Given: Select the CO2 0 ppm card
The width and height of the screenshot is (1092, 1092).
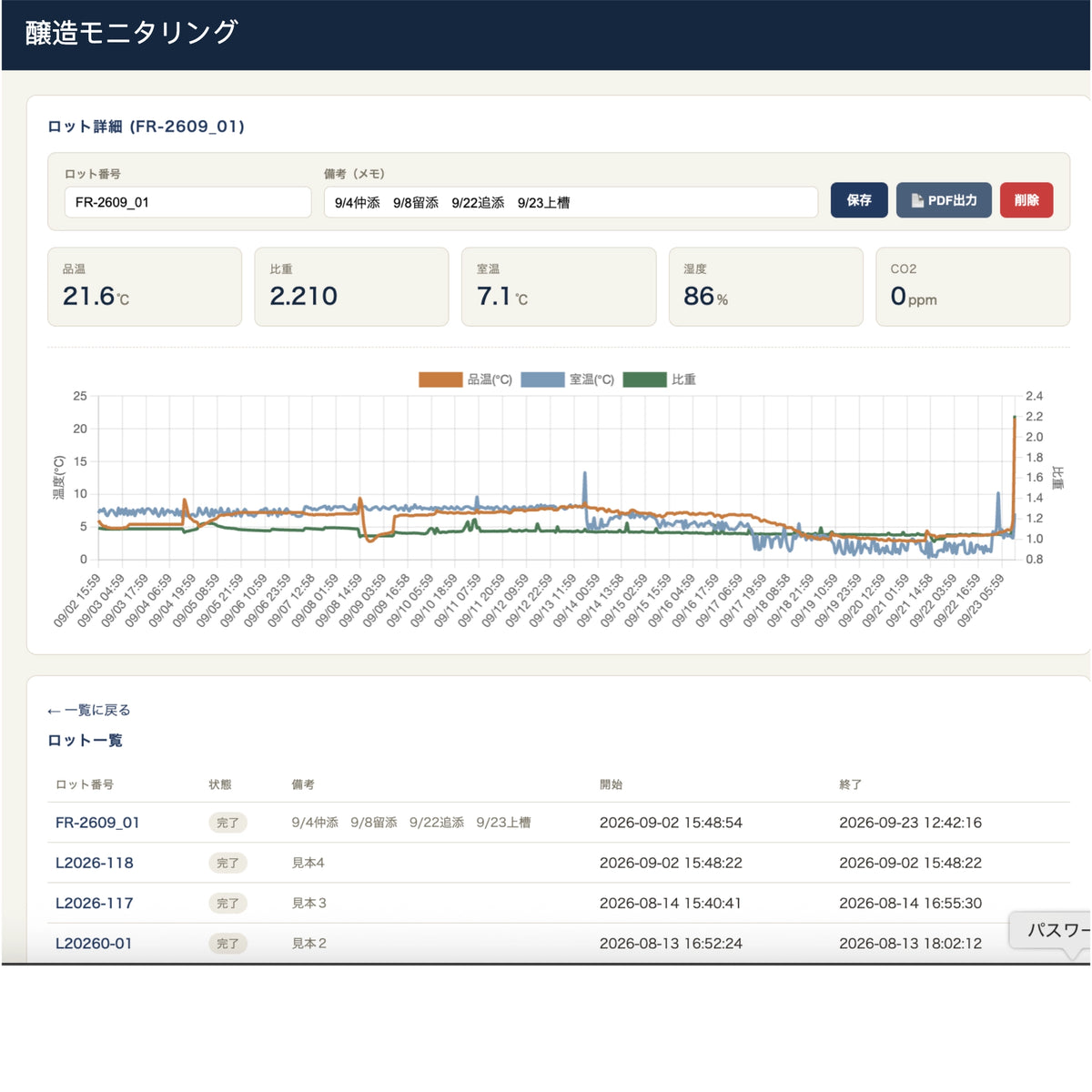Looking at the screenshot, I should tap(973, 287).
